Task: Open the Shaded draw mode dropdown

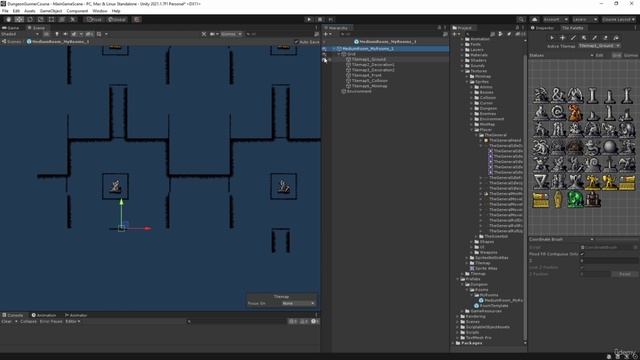Action: 20,34
